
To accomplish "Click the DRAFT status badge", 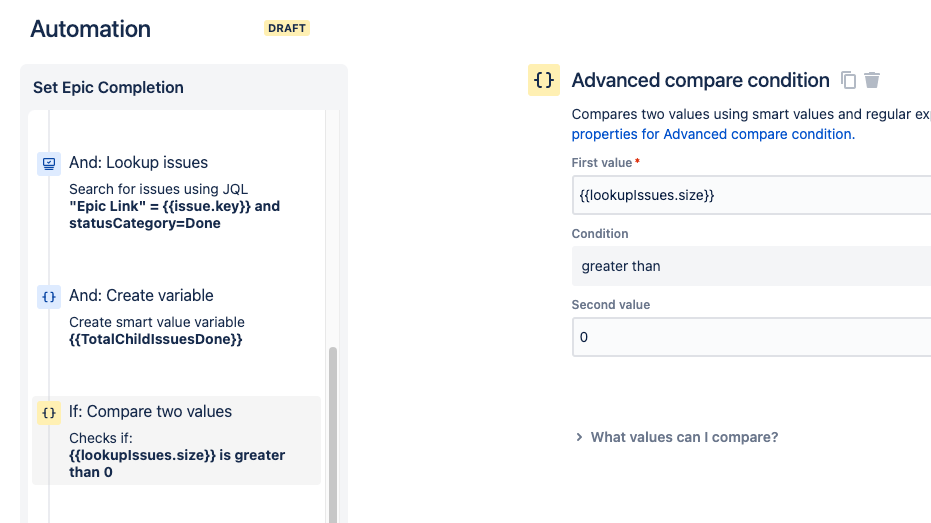I will [x=287, y=28].
